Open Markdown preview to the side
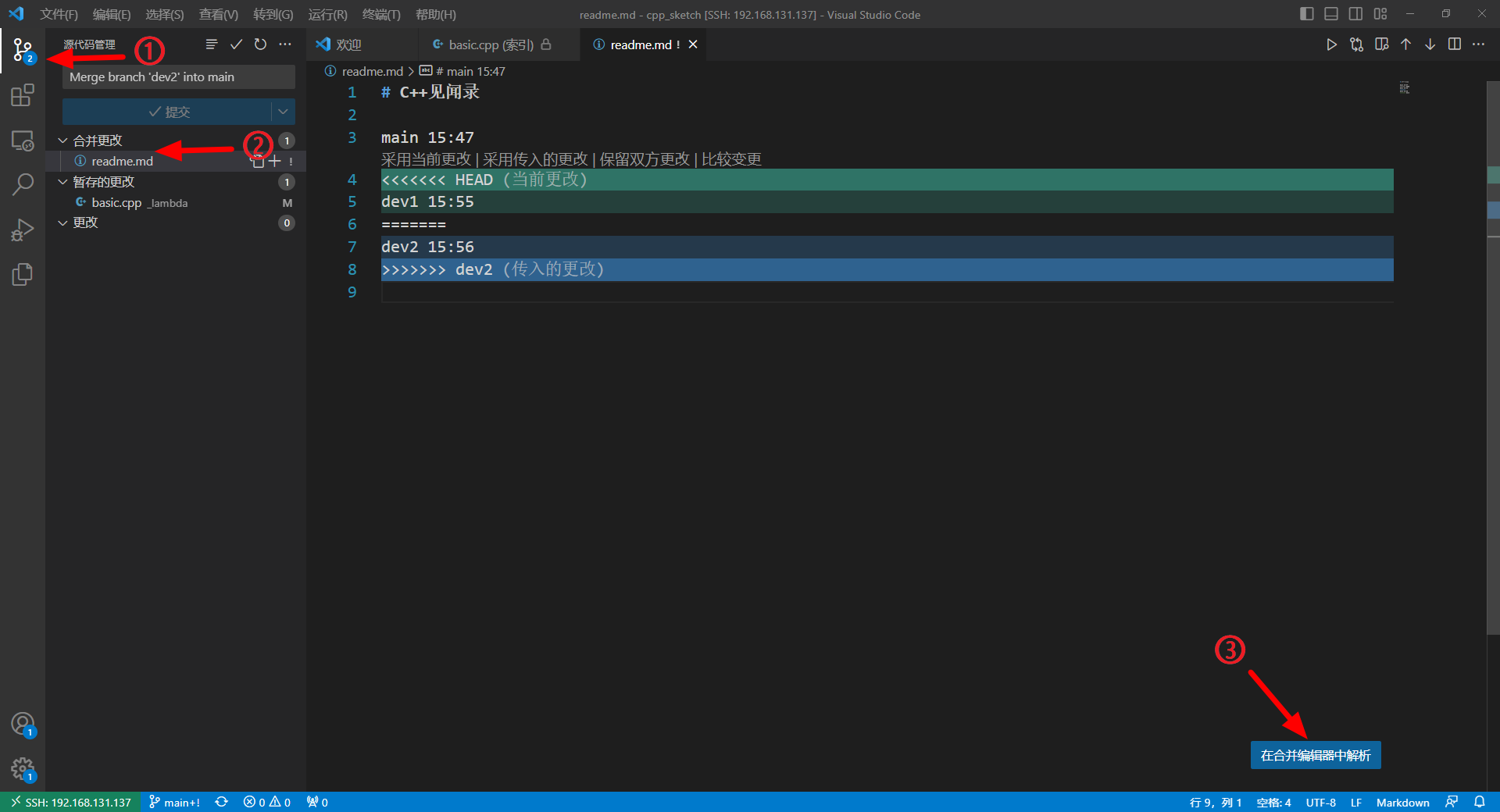 point(1382,45)
